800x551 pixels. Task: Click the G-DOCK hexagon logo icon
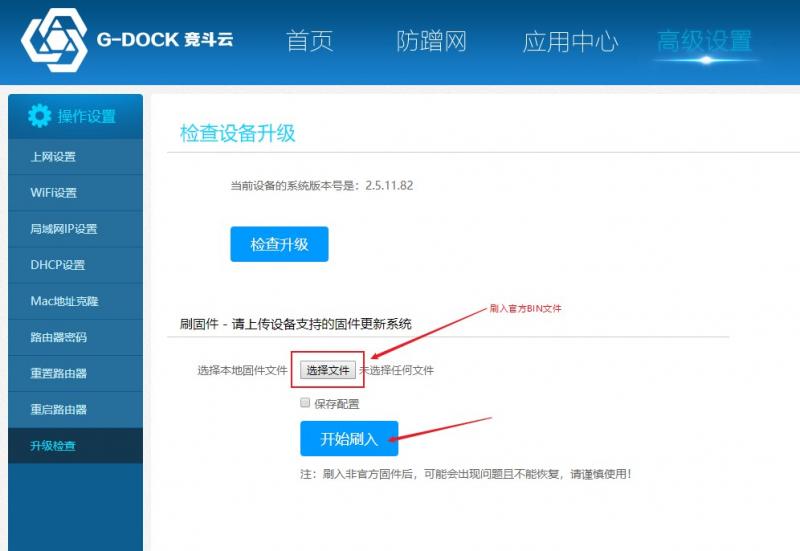[54, 42]
